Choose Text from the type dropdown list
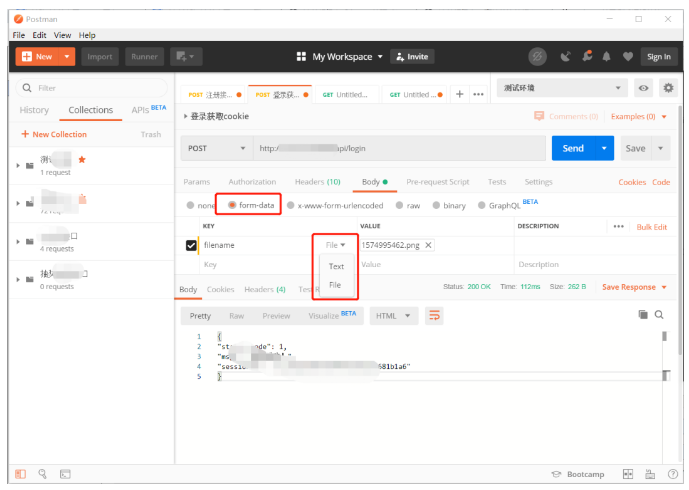The width and height of the screenshot is (689, 490). (x=336, y=266)
